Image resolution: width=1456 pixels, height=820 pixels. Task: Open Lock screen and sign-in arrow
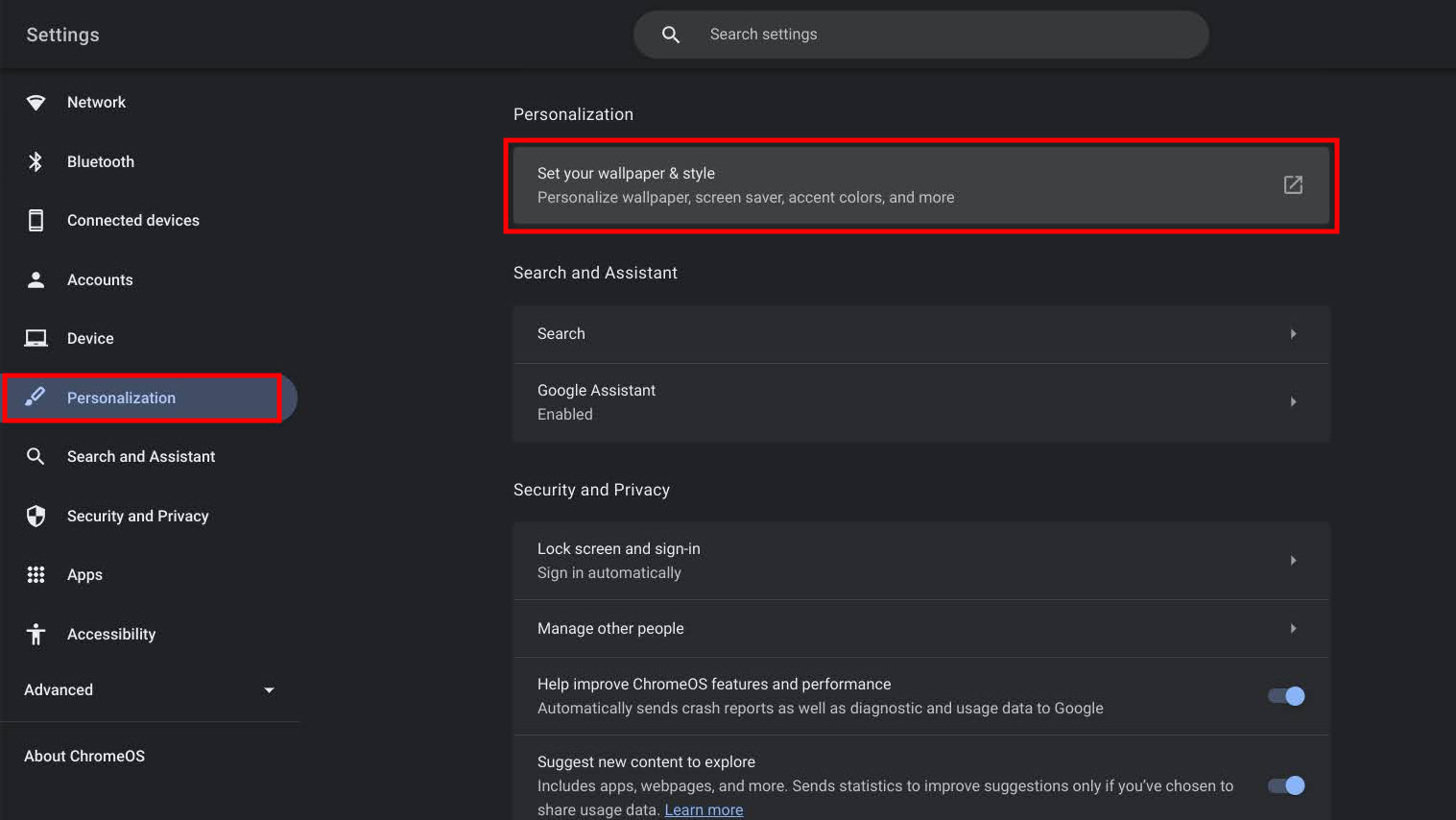[1293, 561]
